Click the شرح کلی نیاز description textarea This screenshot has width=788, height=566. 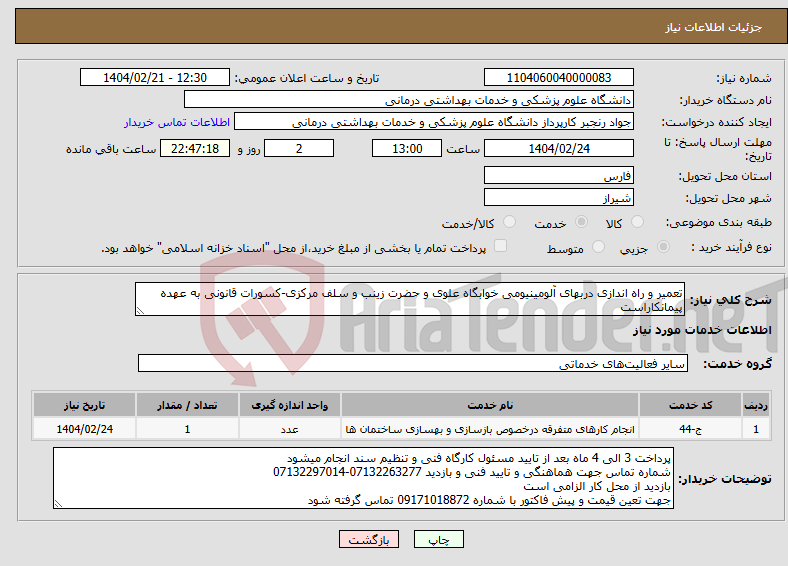tap(410, 299)
